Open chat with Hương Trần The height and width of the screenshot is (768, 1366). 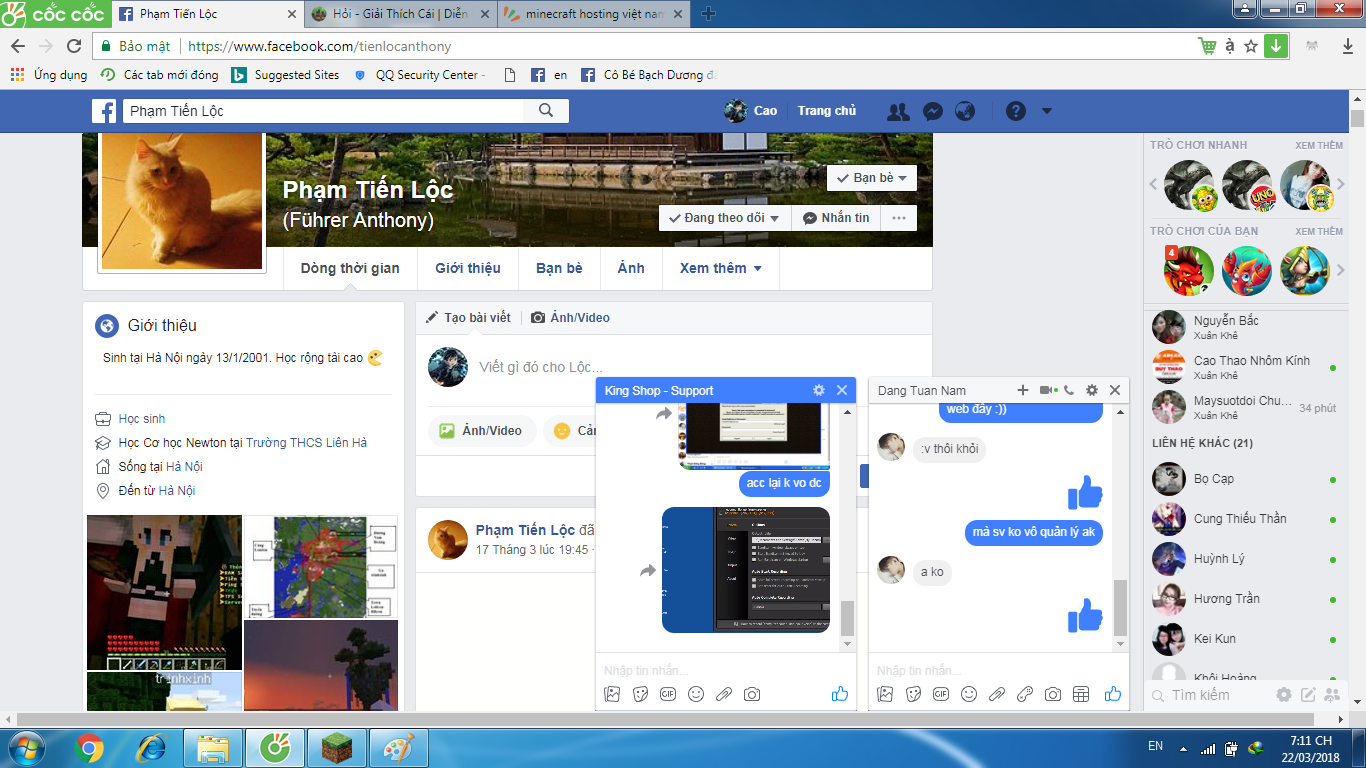tap(1245, 599)
